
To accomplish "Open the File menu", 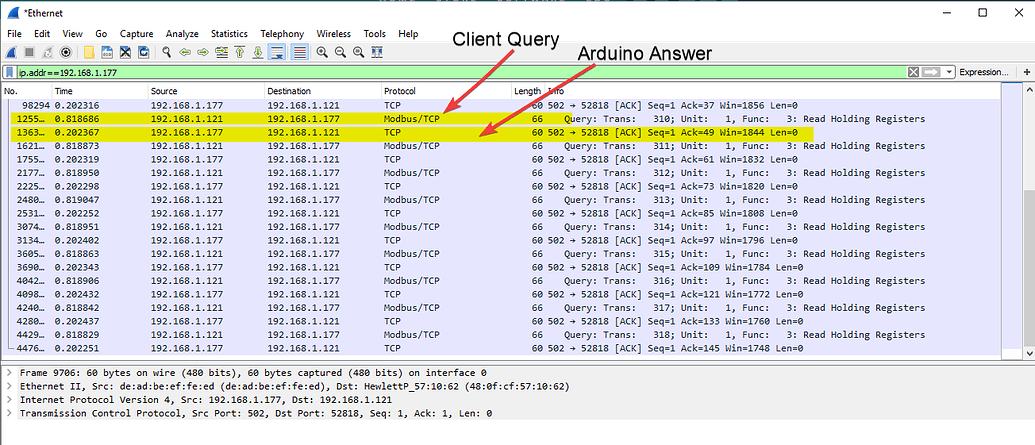I will (15, 34).
